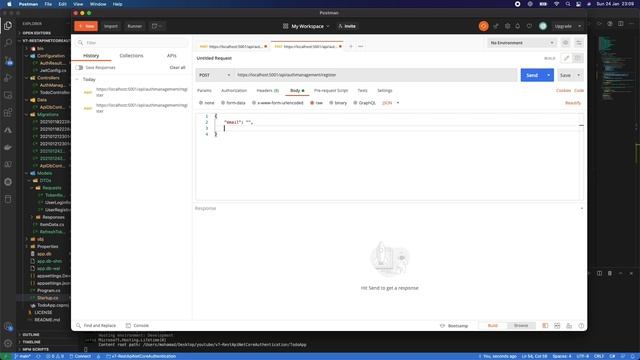Click capture requests satellite icon
Screen dimensions: 640x360
click(496, 26)
